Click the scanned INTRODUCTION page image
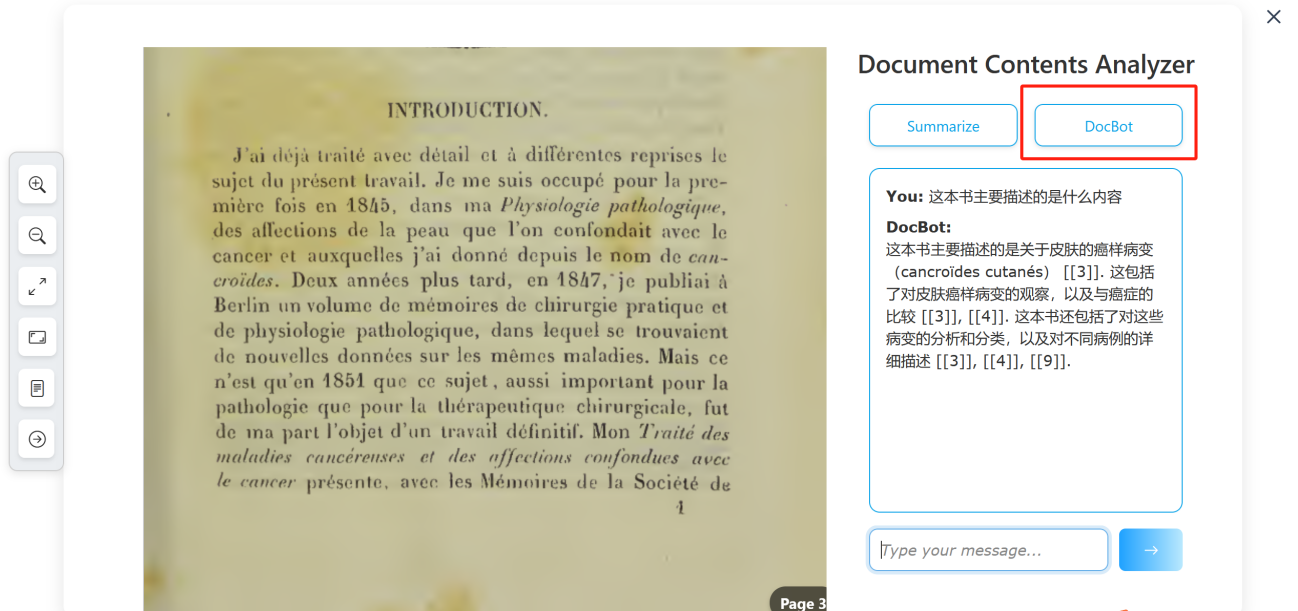The width and height of the screenshot is (1298, 611). tap(485, 329)
